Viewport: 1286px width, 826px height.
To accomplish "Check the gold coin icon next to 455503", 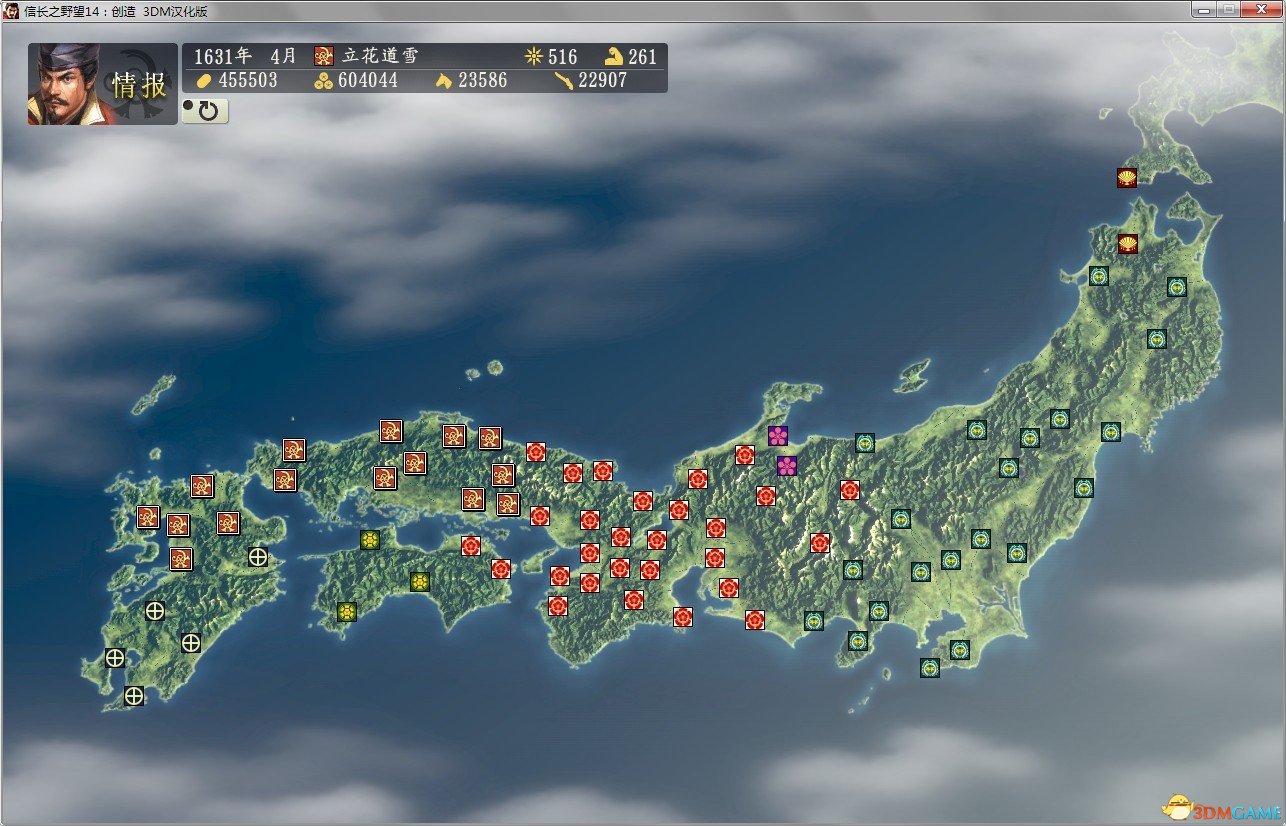I will point(202,80).
